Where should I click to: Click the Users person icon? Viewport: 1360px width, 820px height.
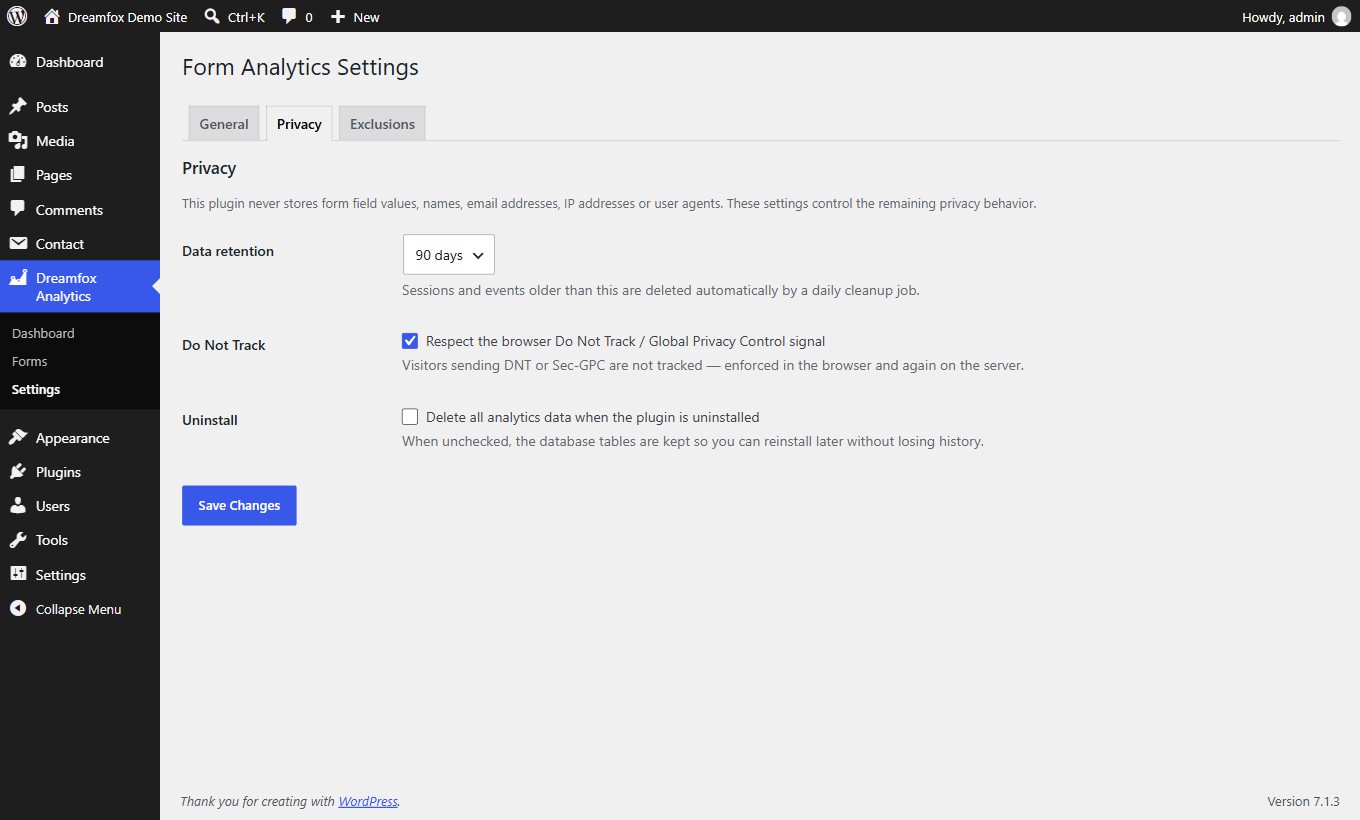tap(18, 506)
